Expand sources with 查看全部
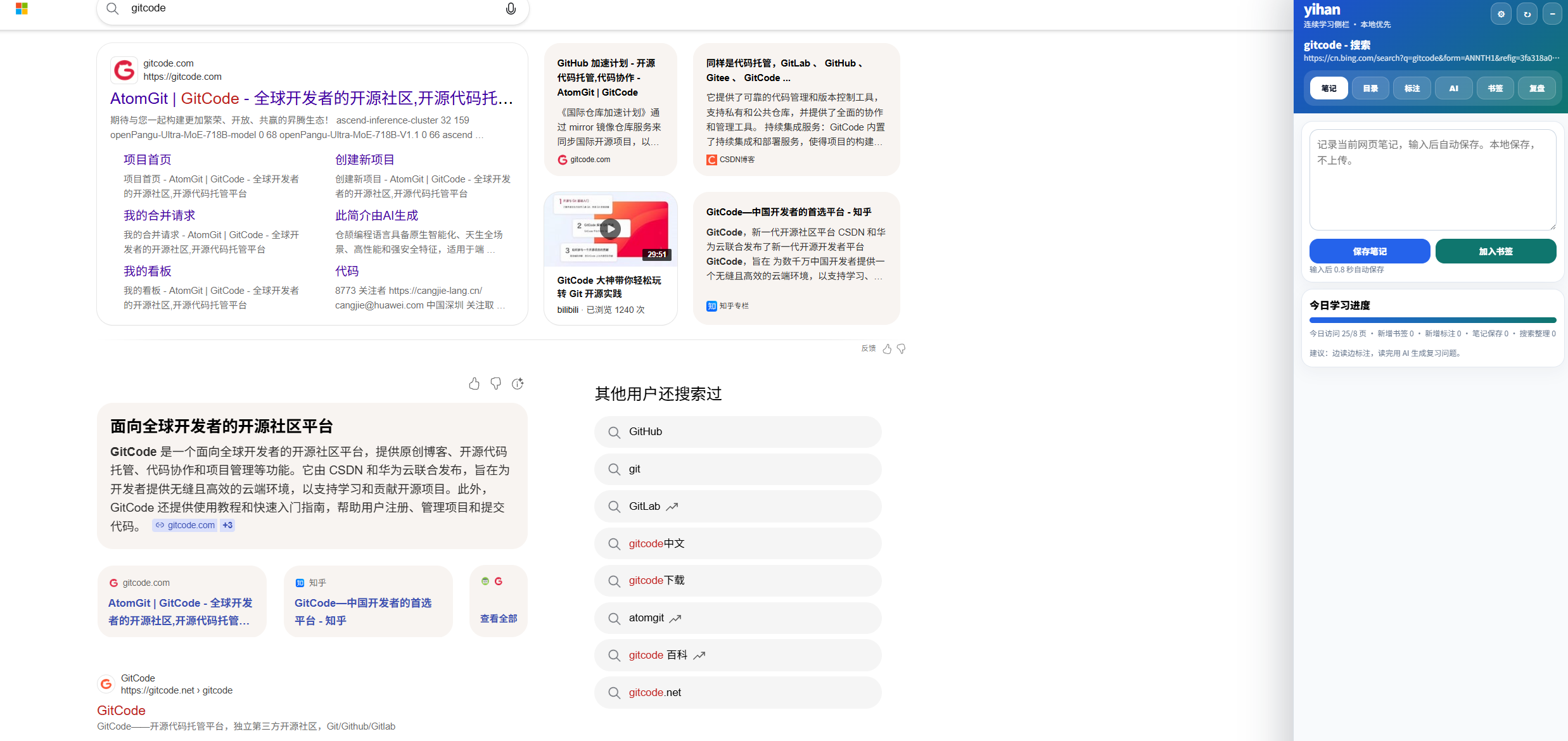This screenshot has height=741, width=1568. (499, 619)
